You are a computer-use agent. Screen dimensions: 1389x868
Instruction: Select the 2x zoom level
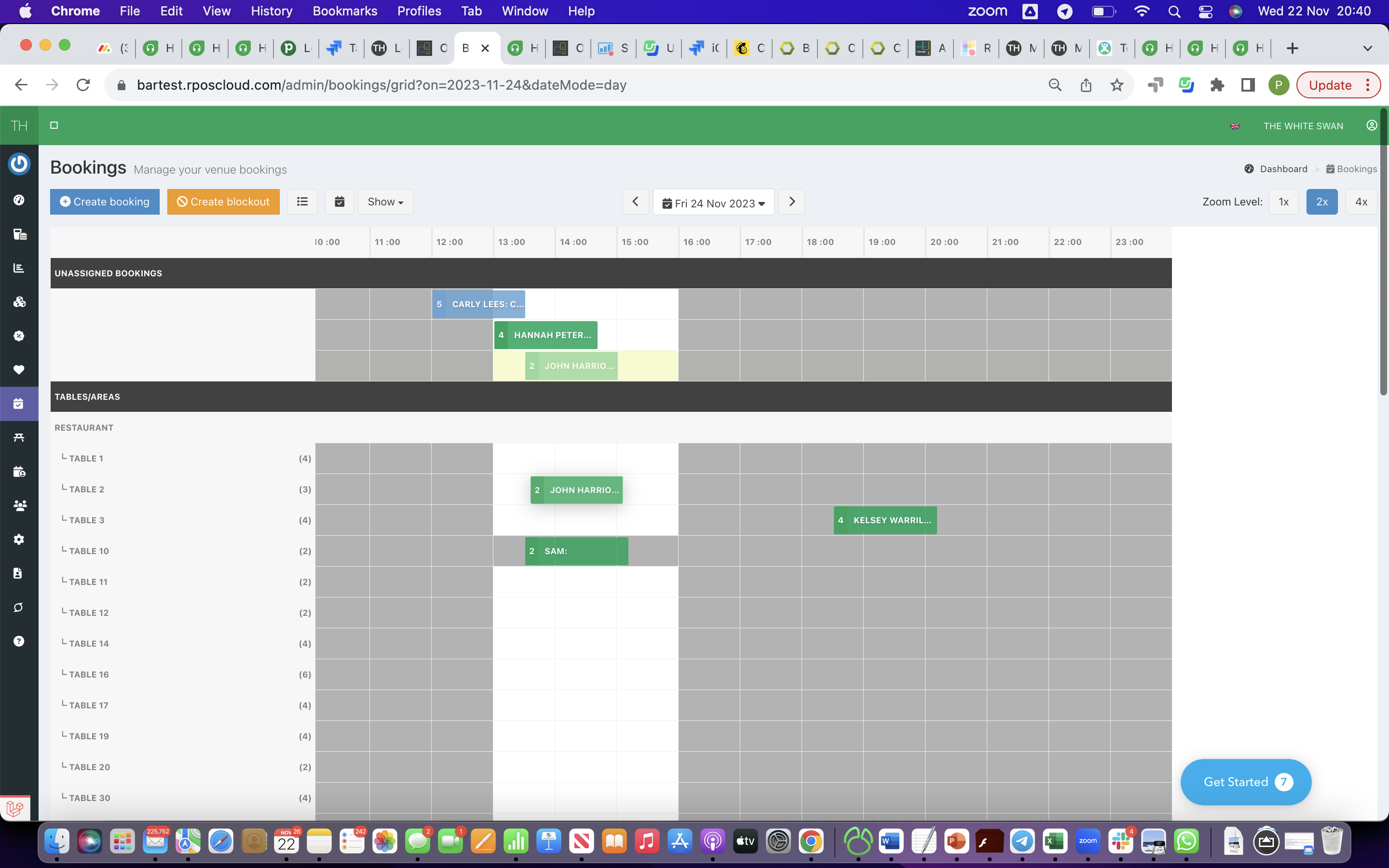1321,202
